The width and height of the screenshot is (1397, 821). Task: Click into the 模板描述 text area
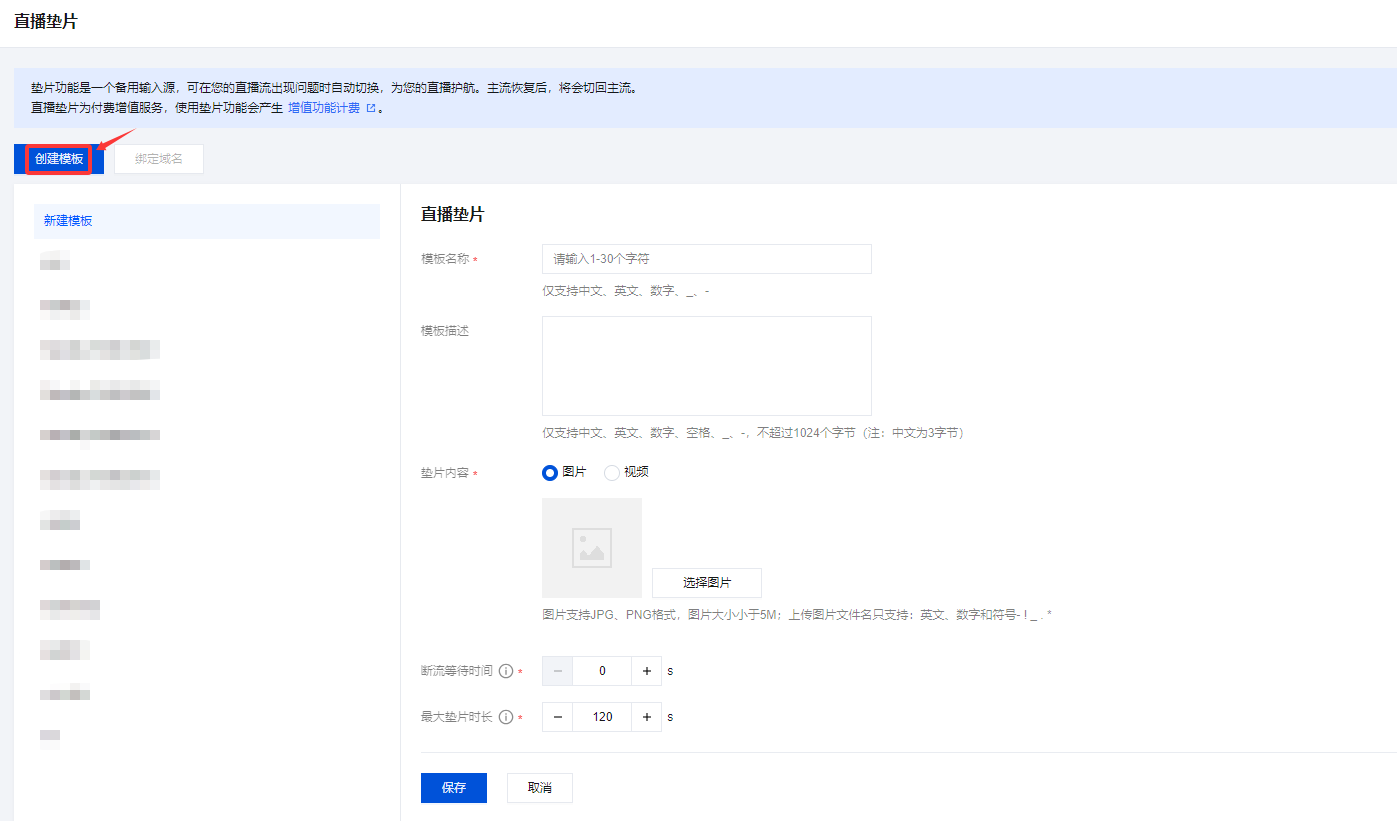(706, 365)
